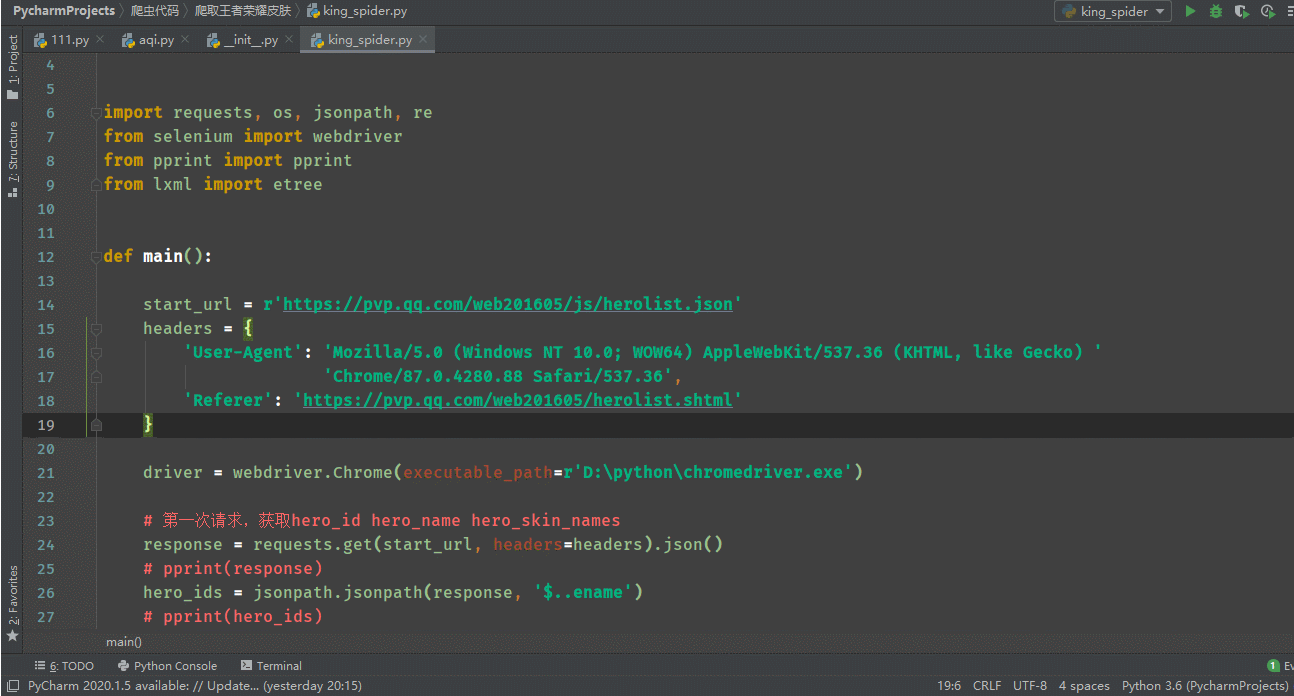
Task: Open the Python Console tool window
Action: (x=167, y=665)
